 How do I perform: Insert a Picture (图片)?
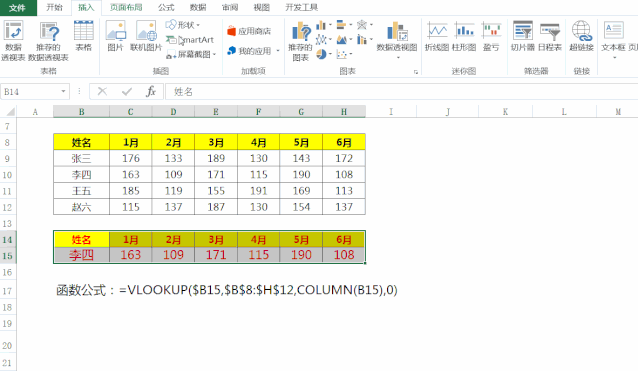pos(116,37)
